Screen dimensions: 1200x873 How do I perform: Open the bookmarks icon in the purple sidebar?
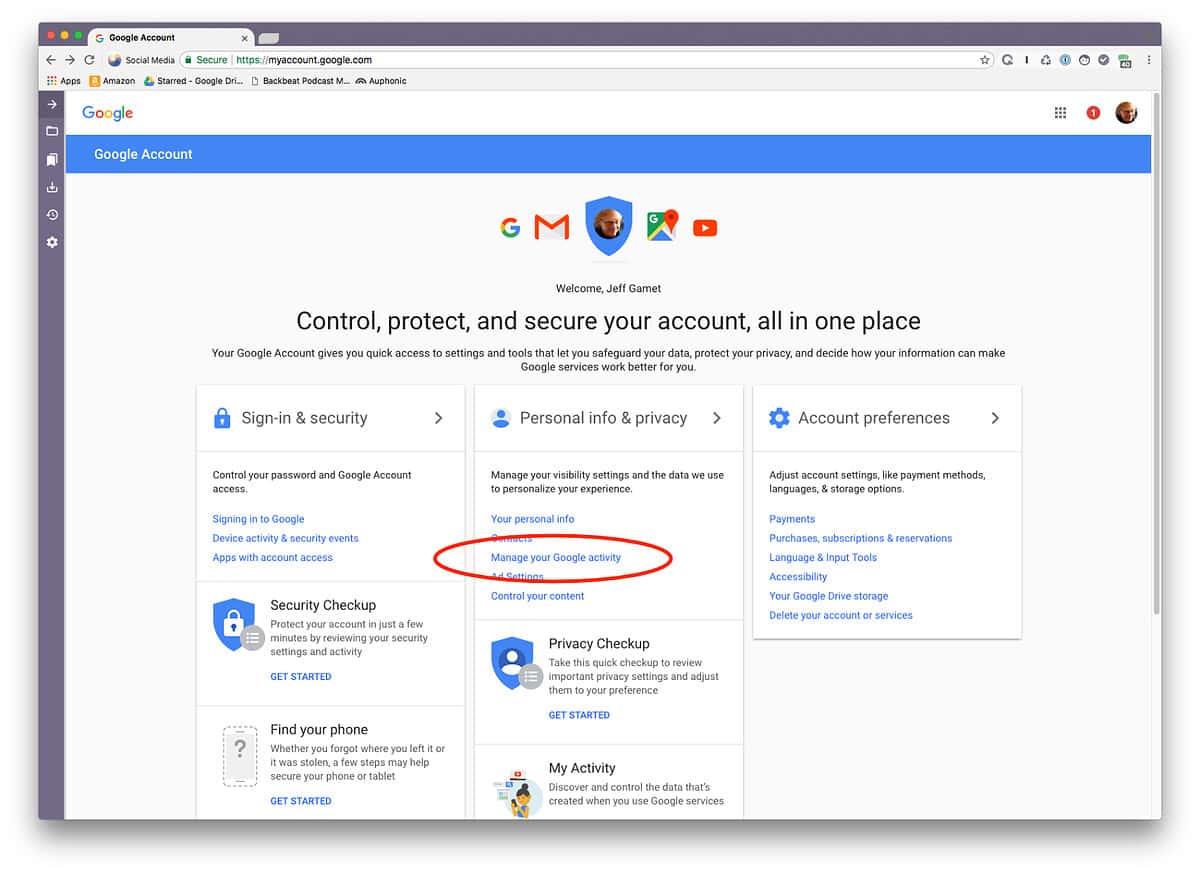point(52,159)
